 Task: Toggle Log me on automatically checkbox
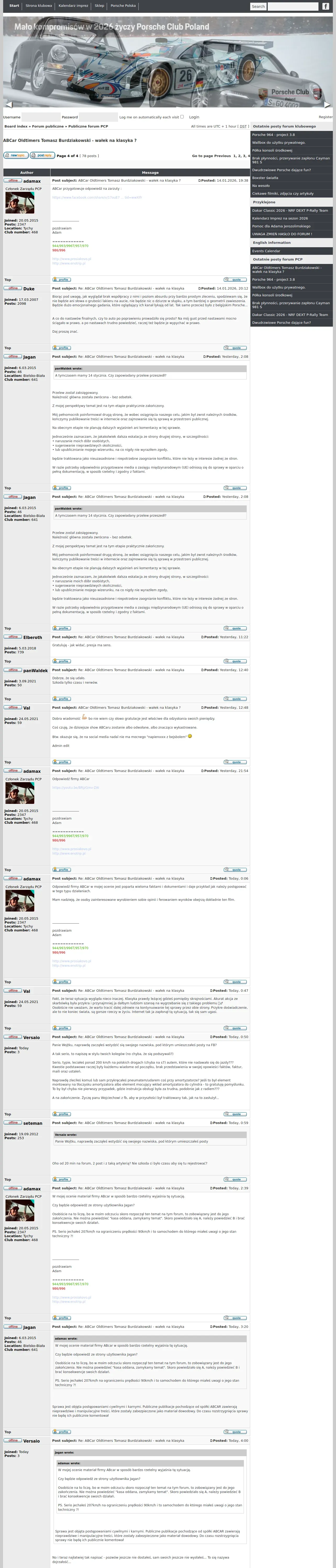(182, 116)
